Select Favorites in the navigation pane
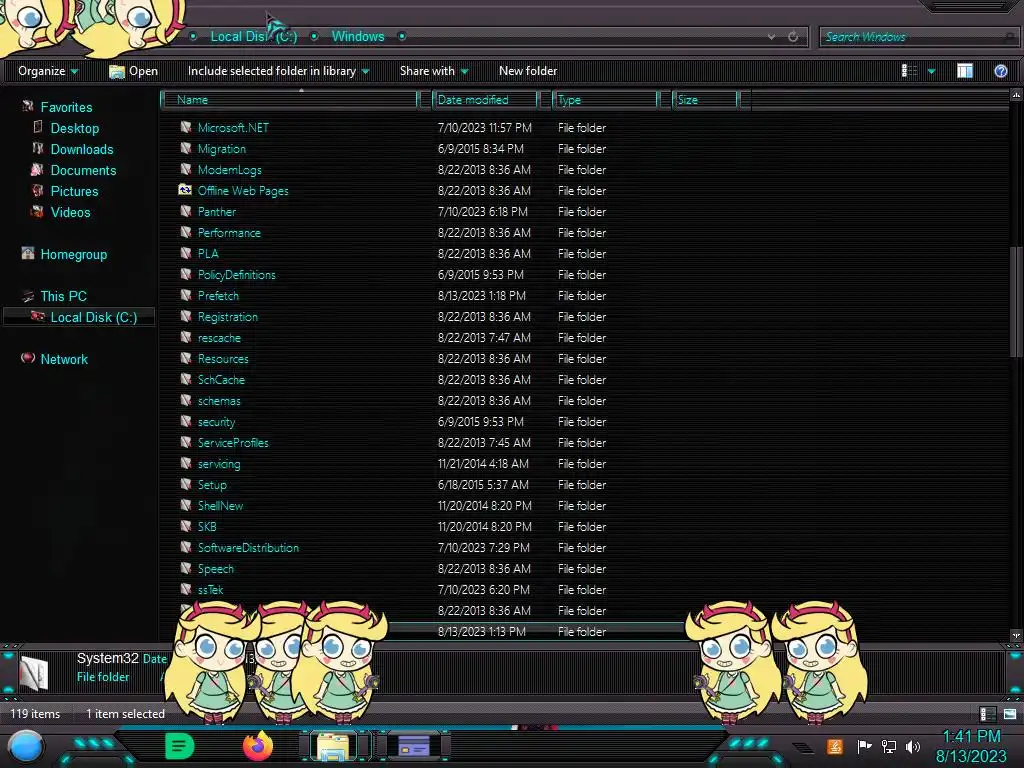1024x768 pixels. coord(66,107)
